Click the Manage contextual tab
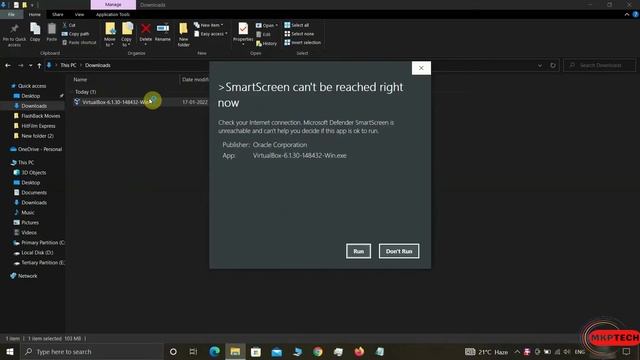 113,5
